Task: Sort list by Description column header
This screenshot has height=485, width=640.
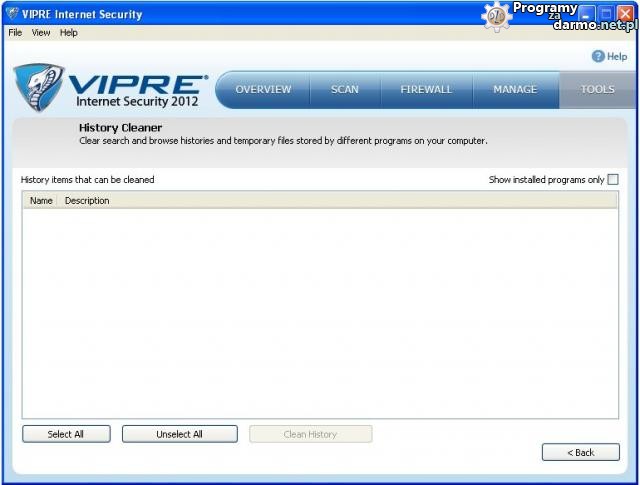Action: pos(88,201)
